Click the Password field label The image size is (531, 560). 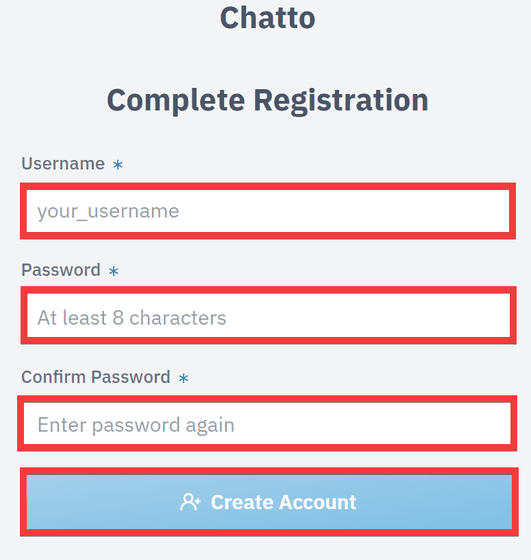point(61,270)
